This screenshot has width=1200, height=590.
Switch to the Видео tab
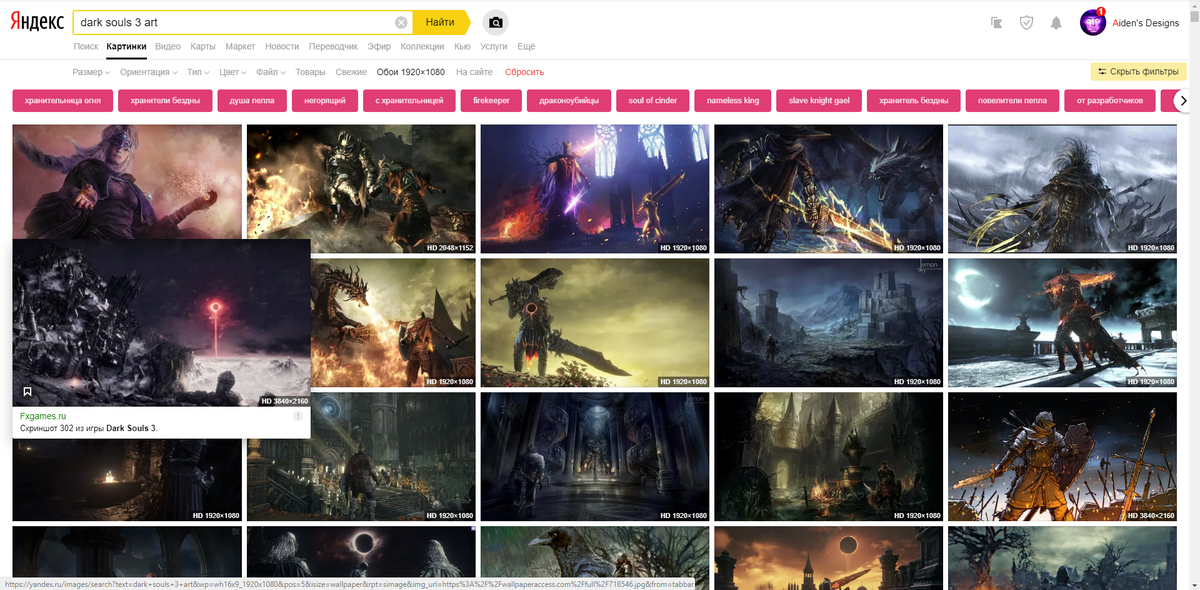(x=168, y=46)
